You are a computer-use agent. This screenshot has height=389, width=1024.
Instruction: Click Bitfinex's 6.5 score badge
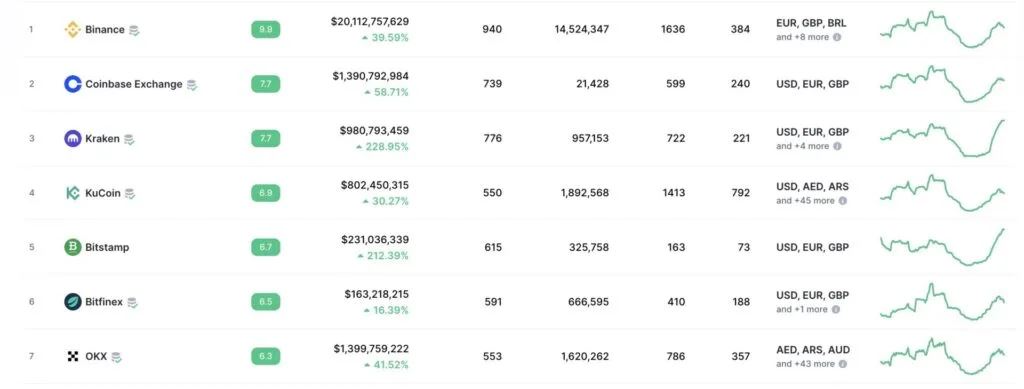tap(266, 302)
